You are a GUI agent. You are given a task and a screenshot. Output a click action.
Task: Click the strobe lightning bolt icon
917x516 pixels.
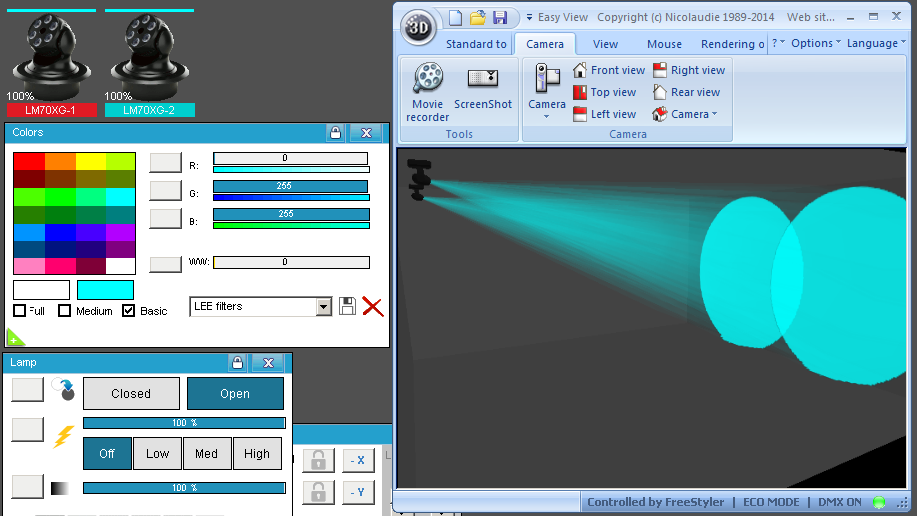(64, 436)
